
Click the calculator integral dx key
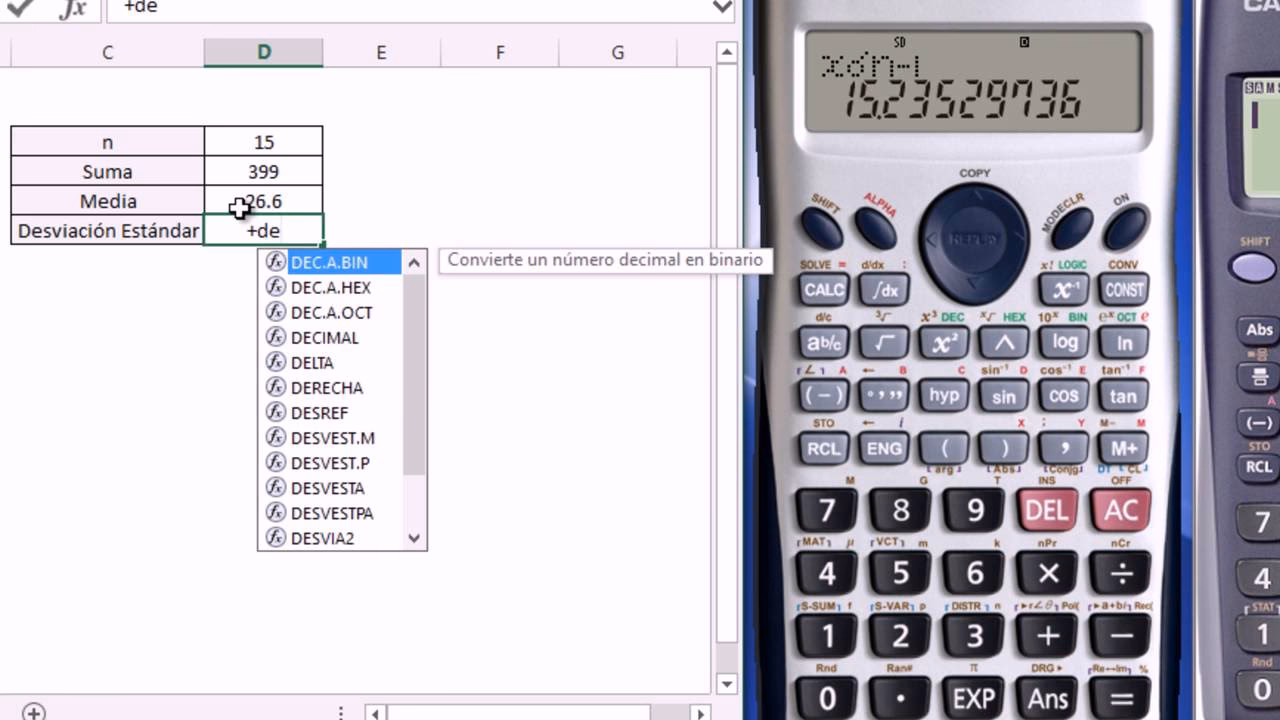point(884,290)
